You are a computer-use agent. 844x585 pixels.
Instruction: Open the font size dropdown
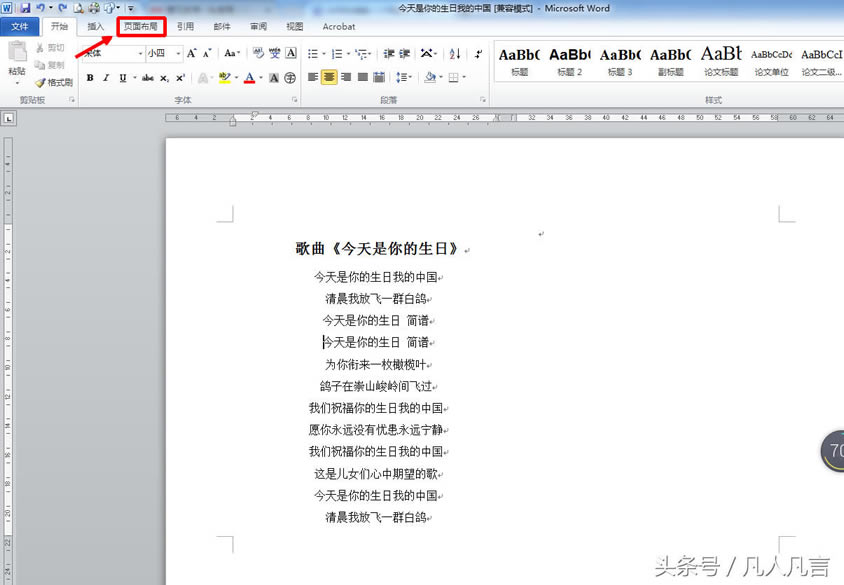coord(178,54)
